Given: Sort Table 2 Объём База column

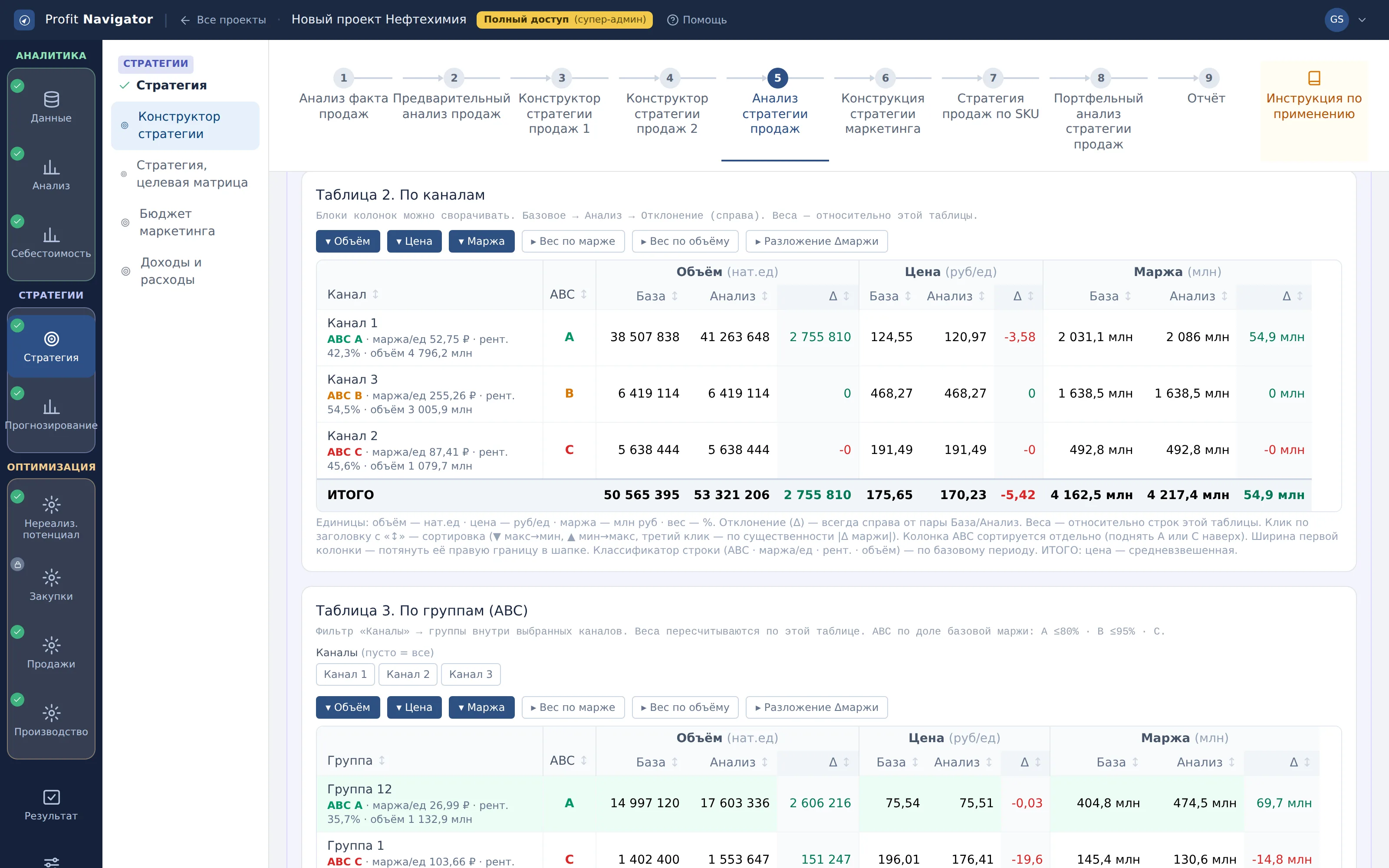Looking at the screenshot, I should (675, 296).
